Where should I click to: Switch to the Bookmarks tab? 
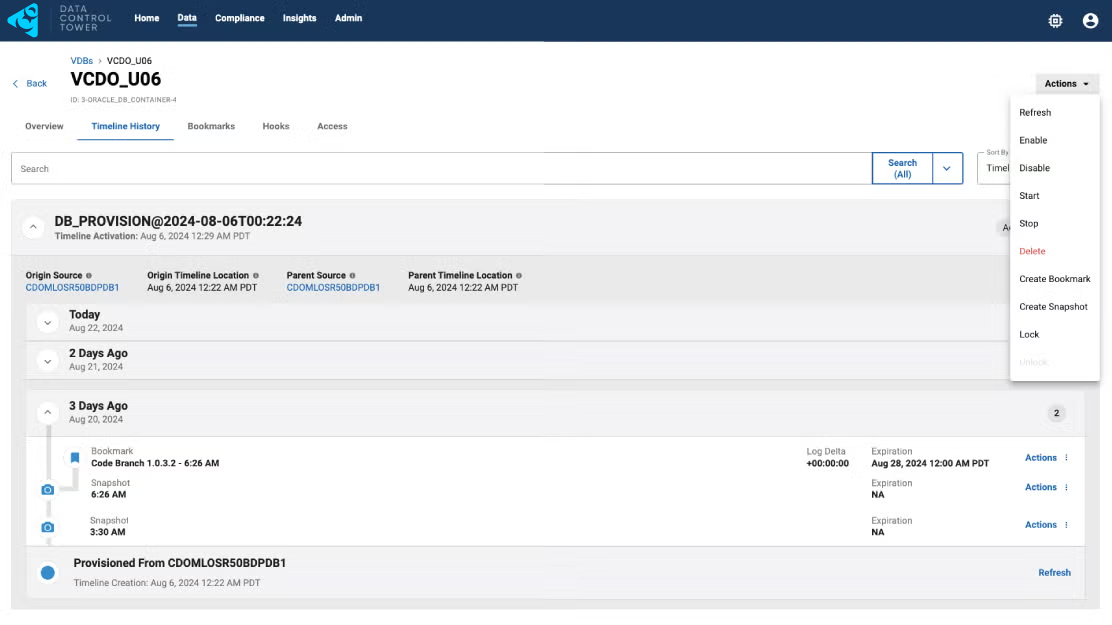point(211,126)
